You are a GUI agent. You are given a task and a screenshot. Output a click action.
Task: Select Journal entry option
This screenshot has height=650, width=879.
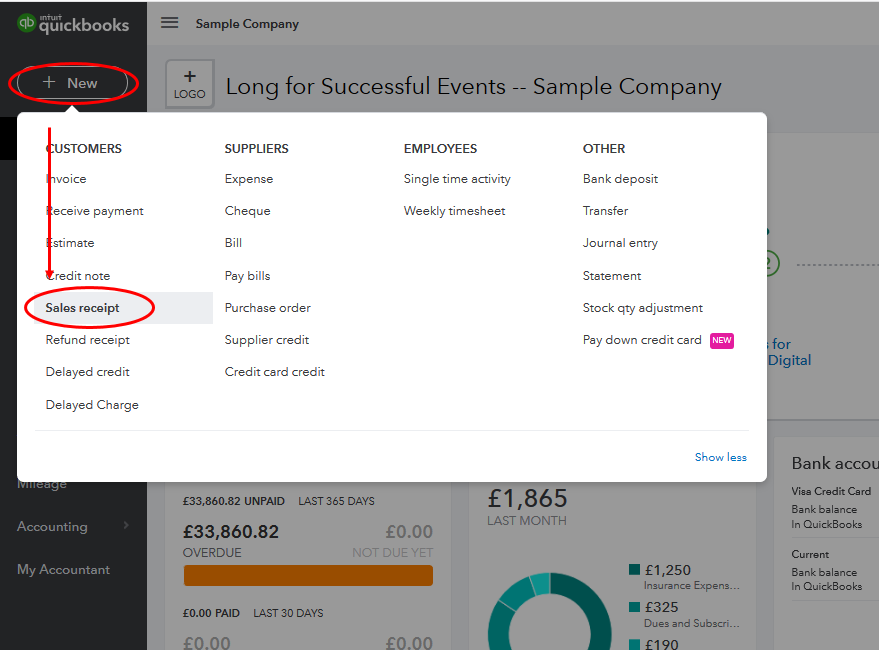click(620, 243)
